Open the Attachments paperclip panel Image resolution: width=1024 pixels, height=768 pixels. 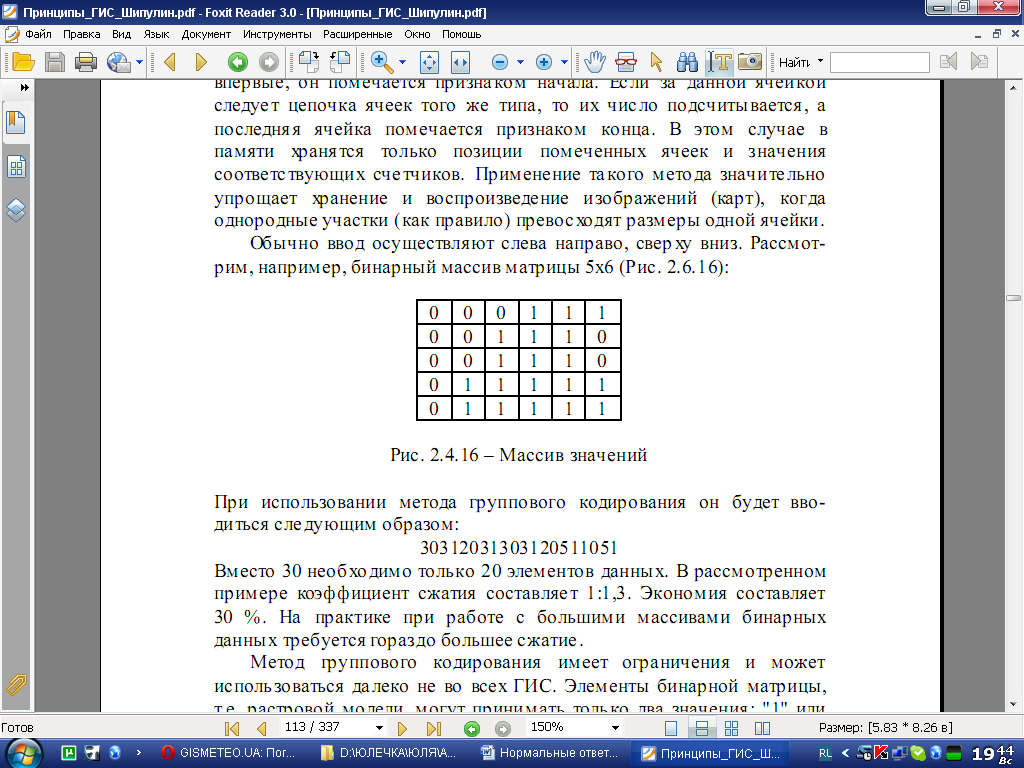coord(16,684)
